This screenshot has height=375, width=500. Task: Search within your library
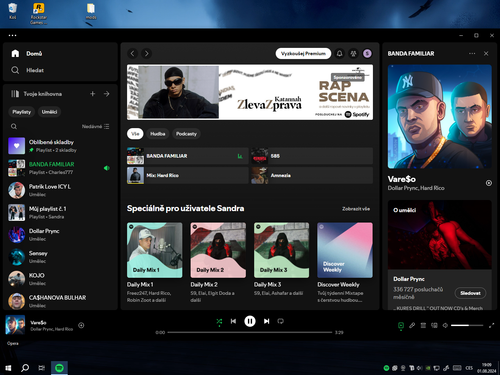click(14, 127)
